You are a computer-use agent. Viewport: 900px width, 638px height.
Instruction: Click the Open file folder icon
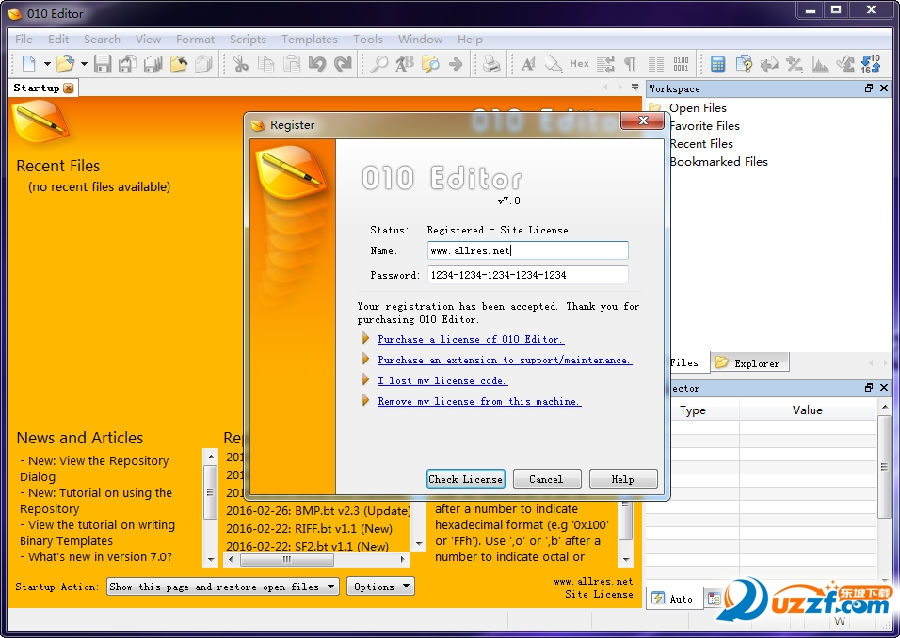(65, 64)
